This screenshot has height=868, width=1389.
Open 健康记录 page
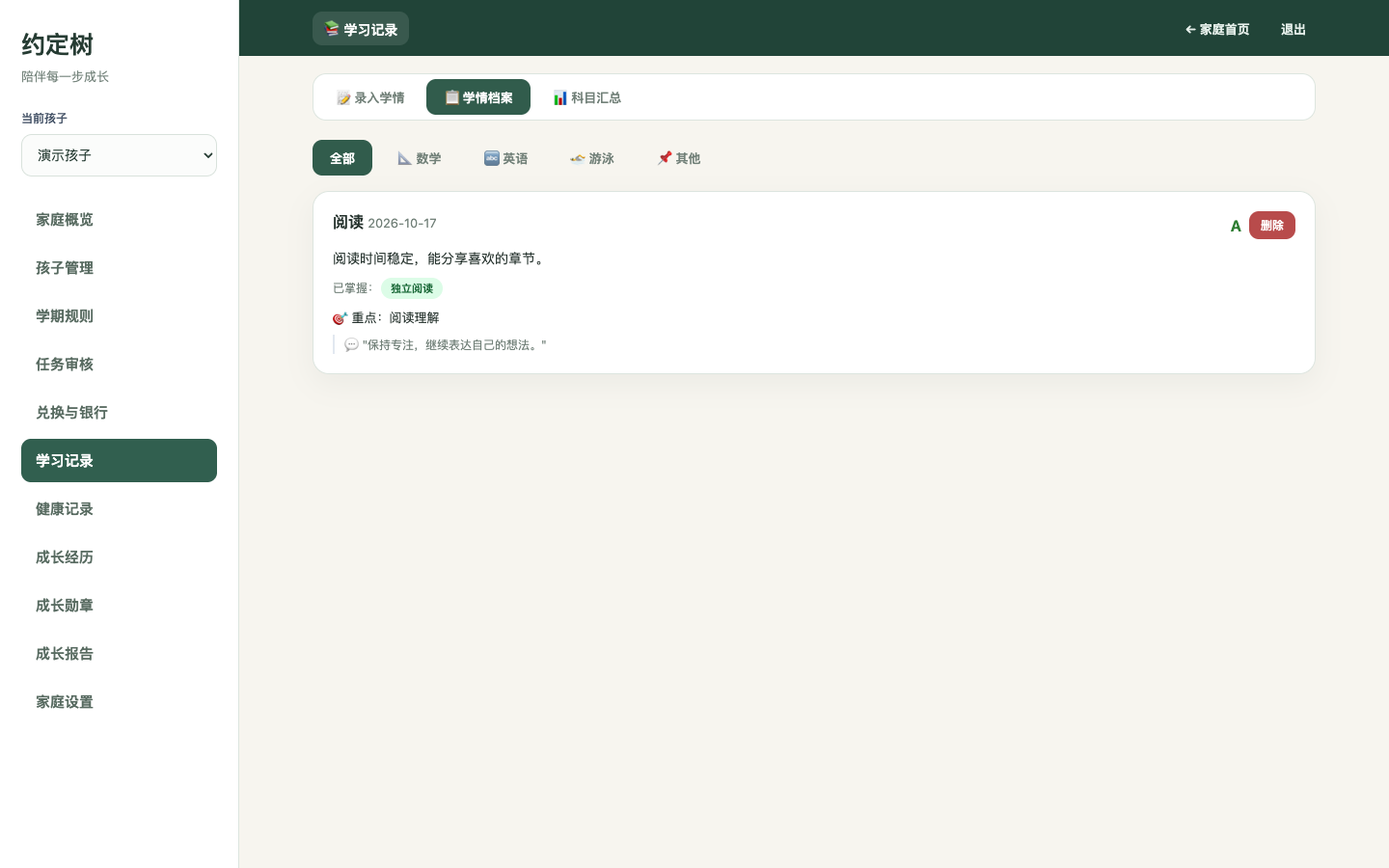(x=119, y=508)
